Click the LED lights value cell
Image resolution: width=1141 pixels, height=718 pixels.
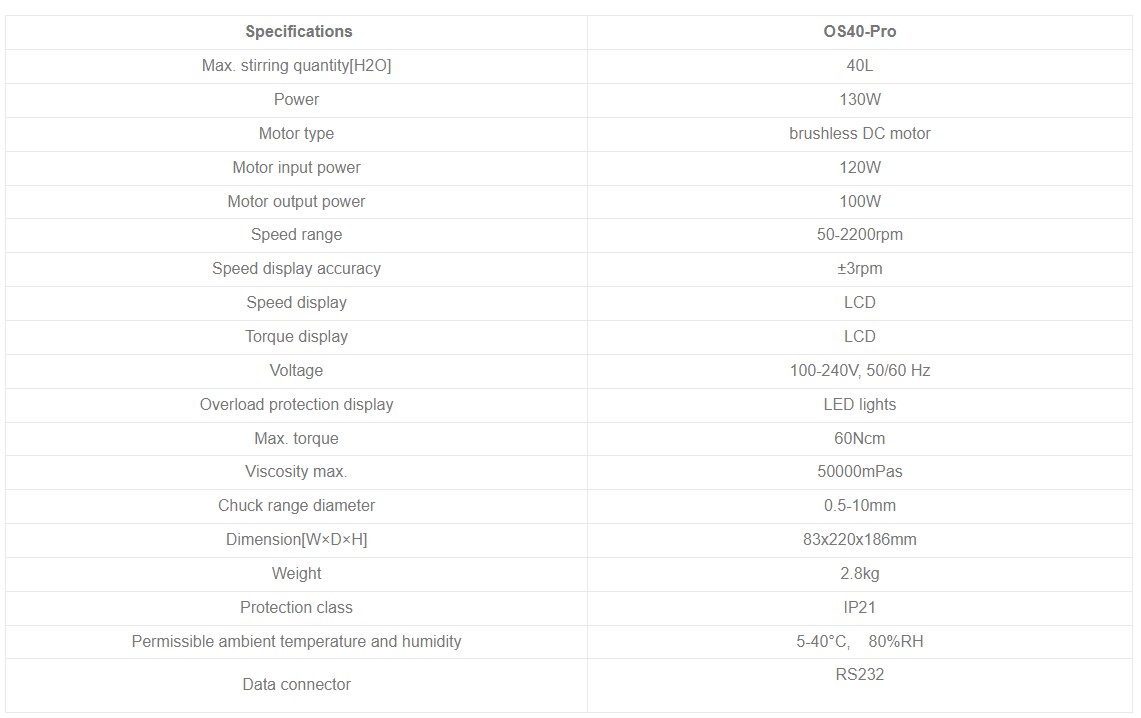point(859,404)
